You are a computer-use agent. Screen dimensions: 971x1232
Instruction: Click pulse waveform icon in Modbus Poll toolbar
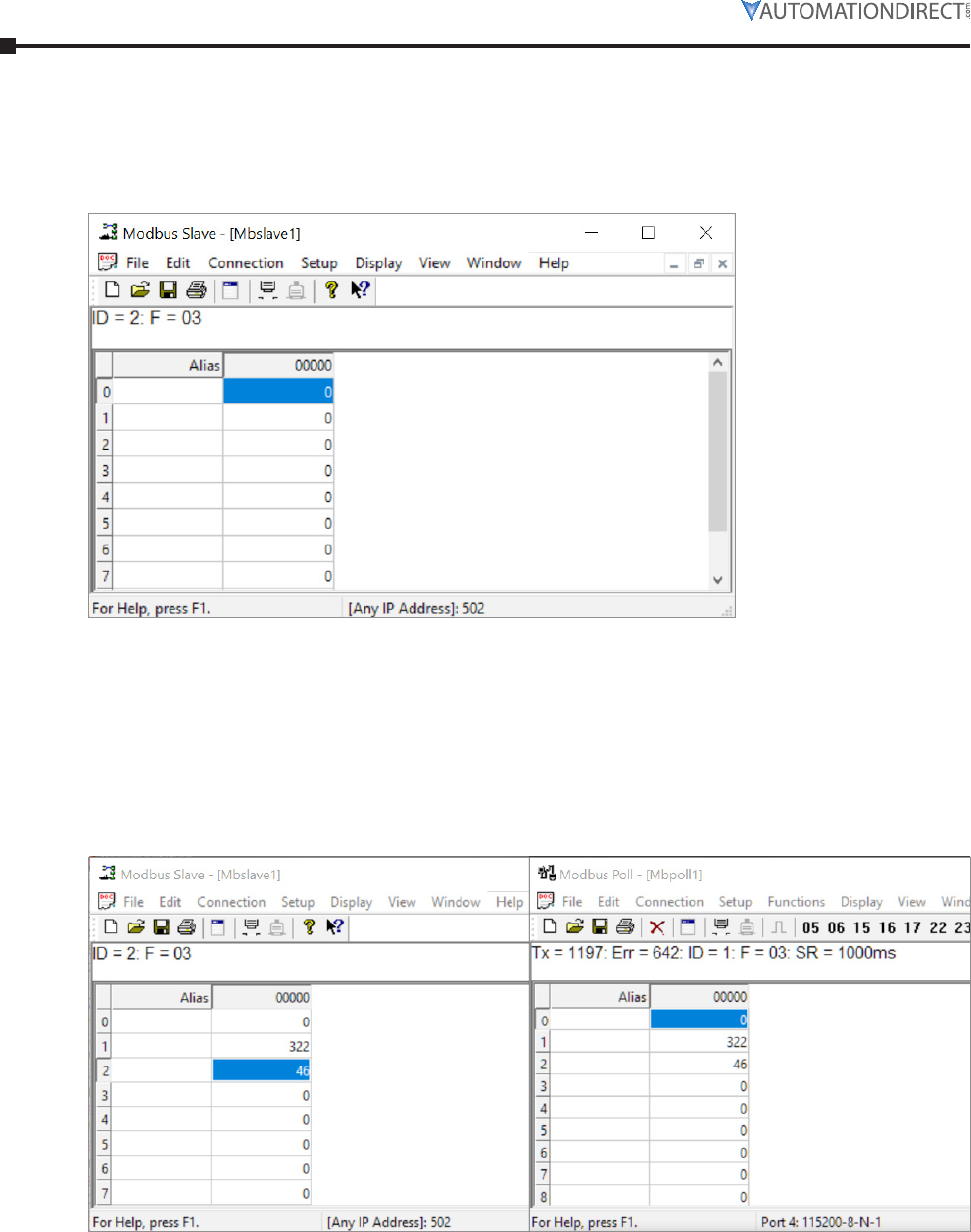[x=779, y=926]
